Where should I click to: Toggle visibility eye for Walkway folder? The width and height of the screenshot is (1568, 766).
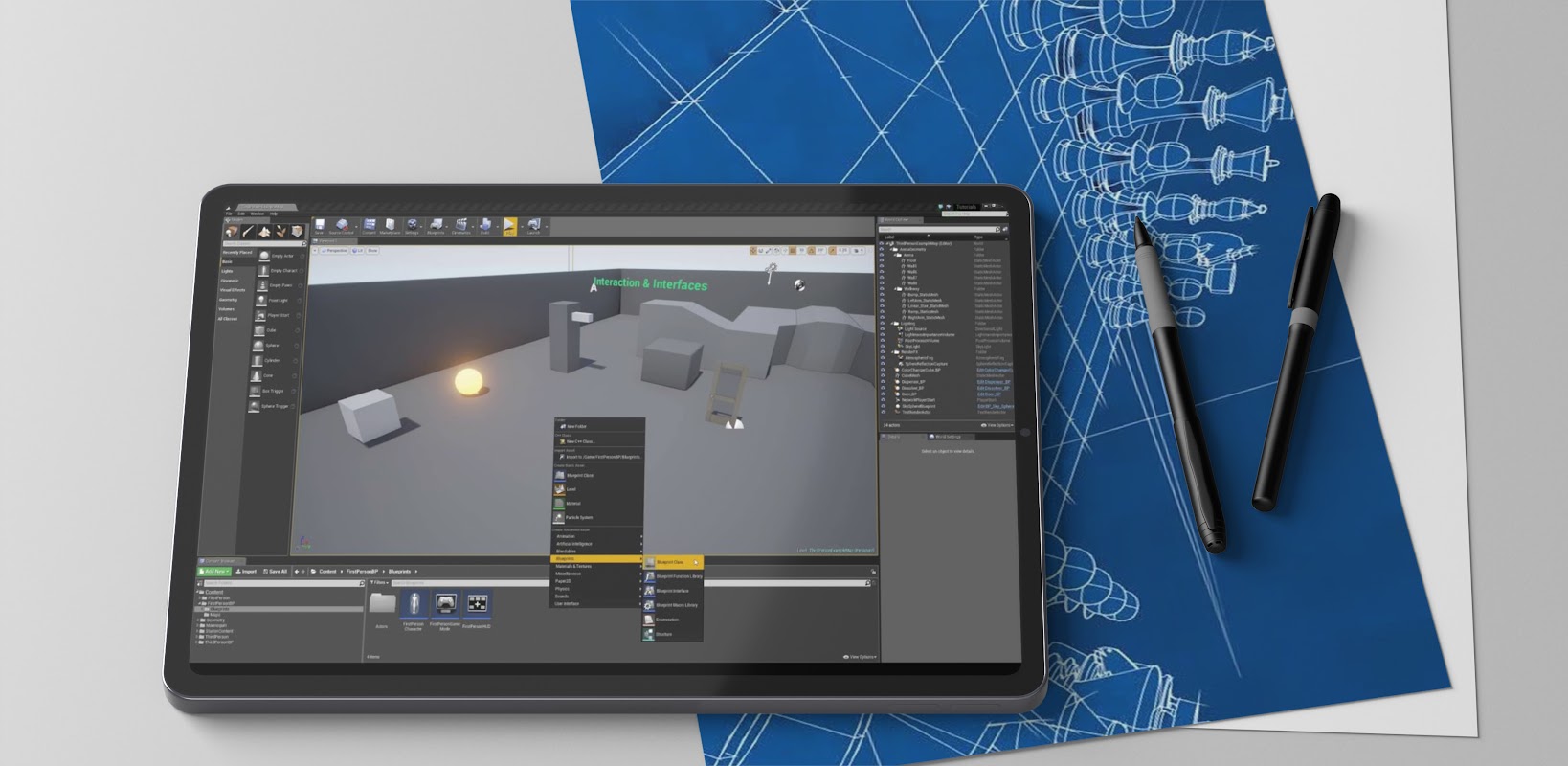[882, 289]
